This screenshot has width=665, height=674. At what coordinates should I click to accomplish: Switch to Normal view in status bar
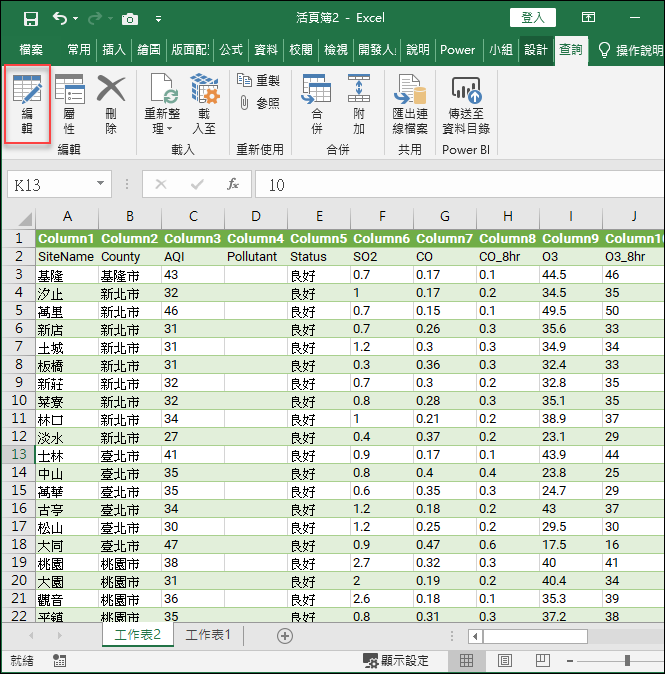(466, 661)
